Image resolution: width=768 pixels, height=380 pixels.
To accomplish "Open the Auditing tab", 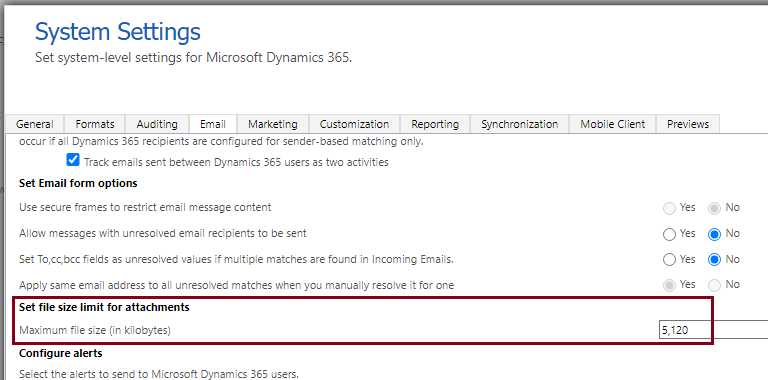I will (x=157, y=124).
